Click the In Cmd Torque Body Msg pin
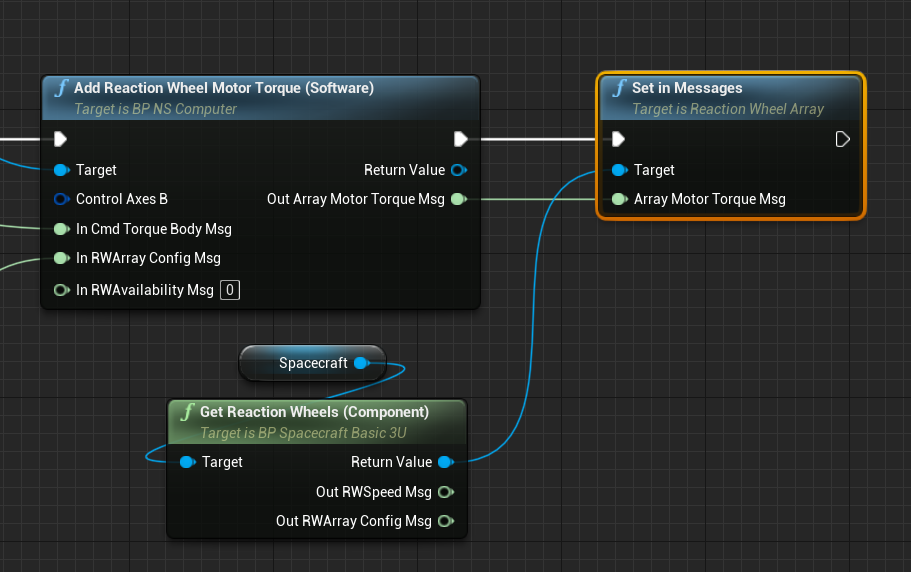The width and height of the screenshot is (911, 572). [x=61, y=229]
